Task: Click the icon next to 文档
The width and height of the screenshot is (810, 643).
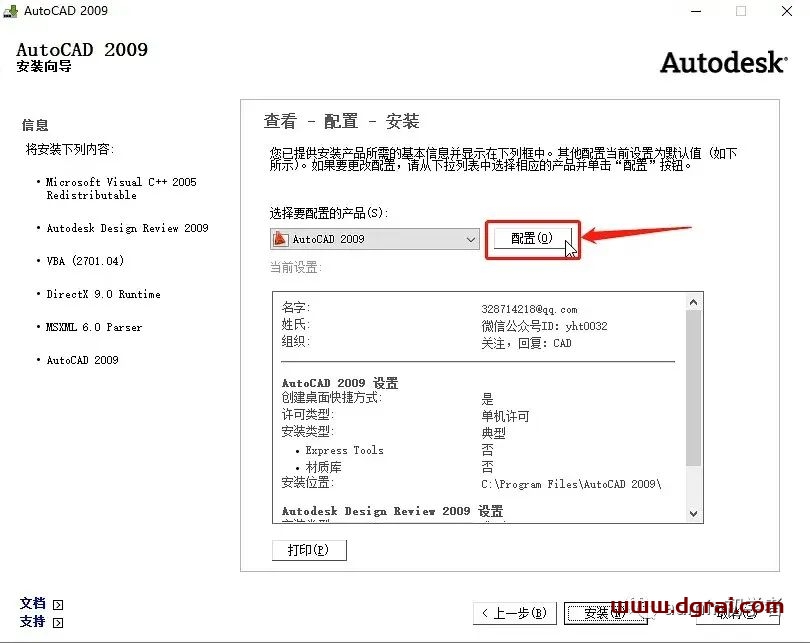Action: point(58,604)
